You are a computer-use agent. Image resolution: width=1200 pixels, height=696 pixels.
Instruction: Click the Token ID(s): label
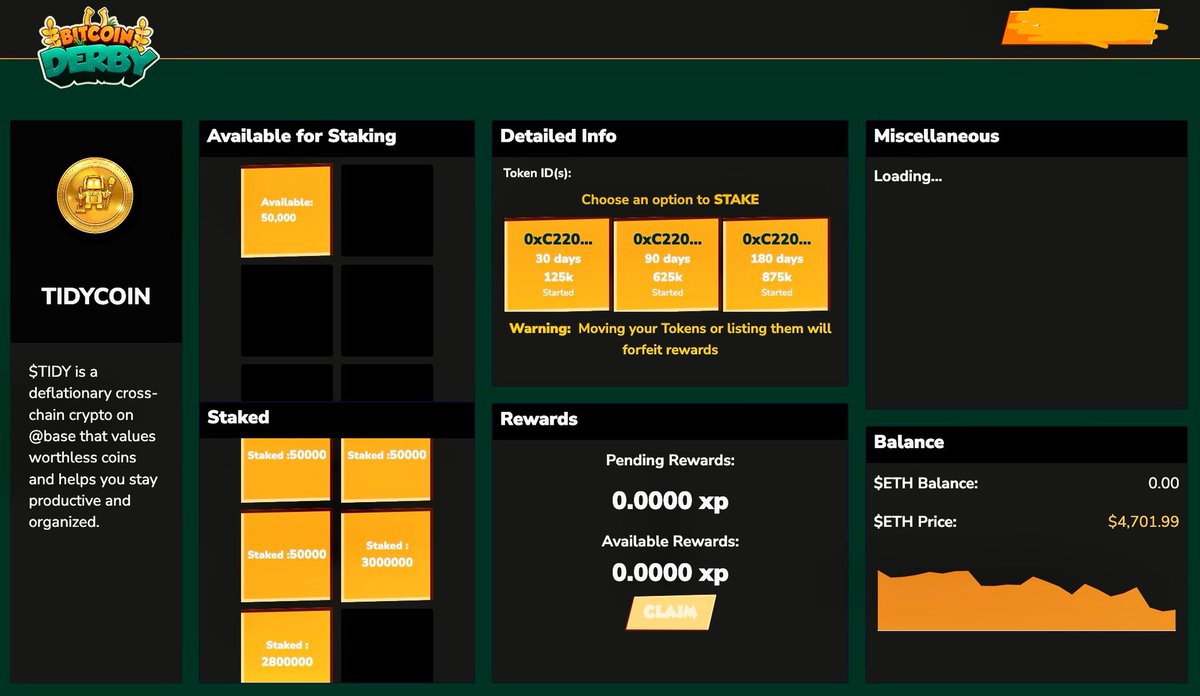coord(537,173)
